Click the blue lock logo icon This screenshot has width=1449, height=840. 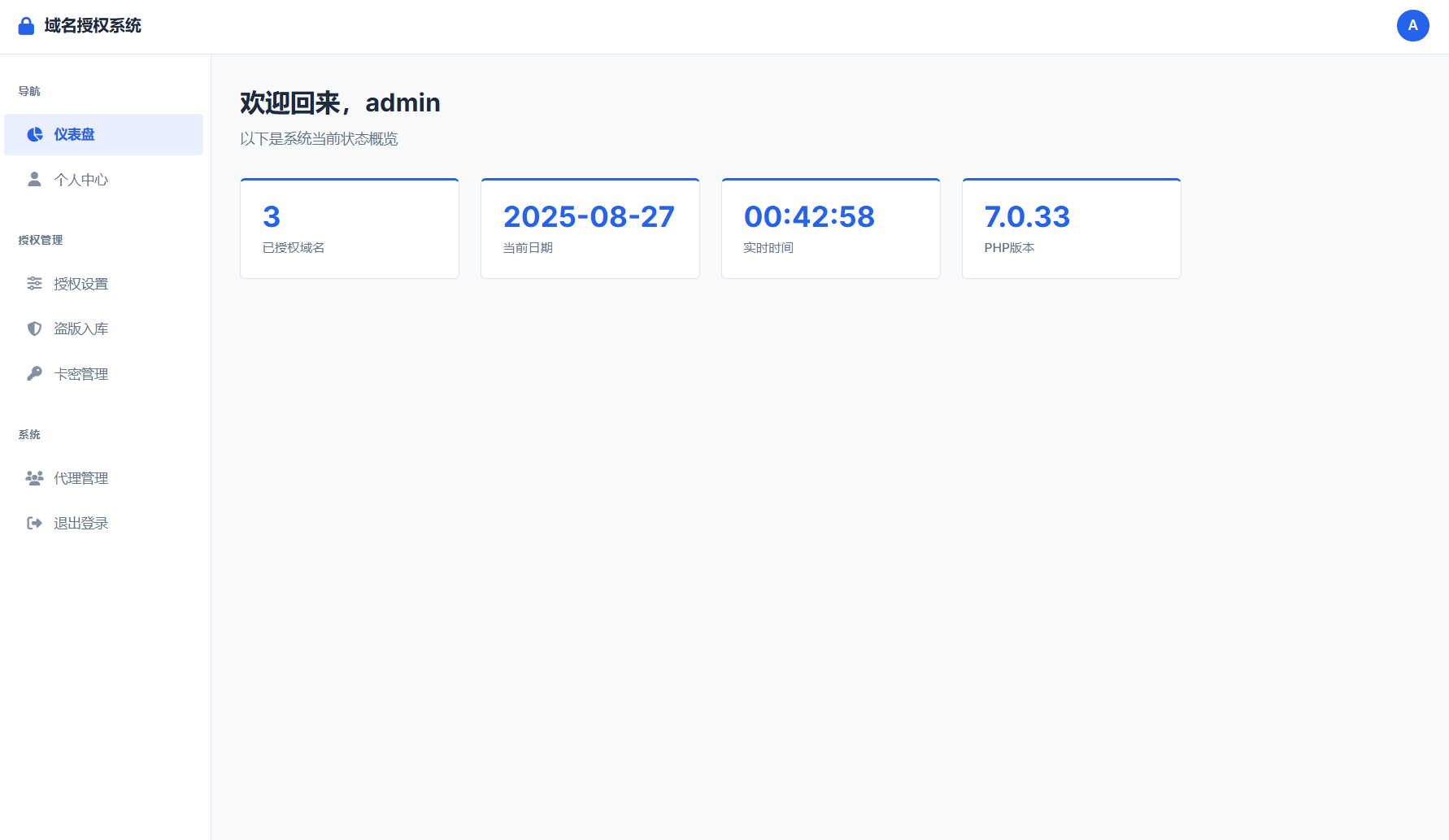pyautogui.click(x=26, y=26)
